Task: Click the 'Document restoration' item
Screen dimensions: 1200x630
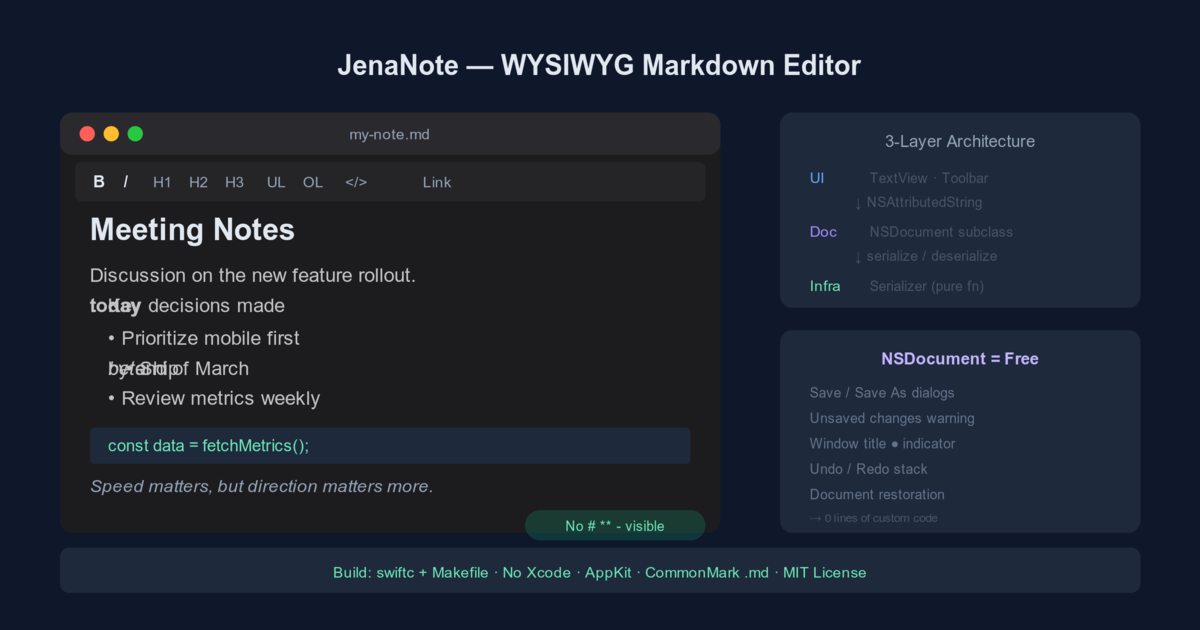Action: point(877,494)
